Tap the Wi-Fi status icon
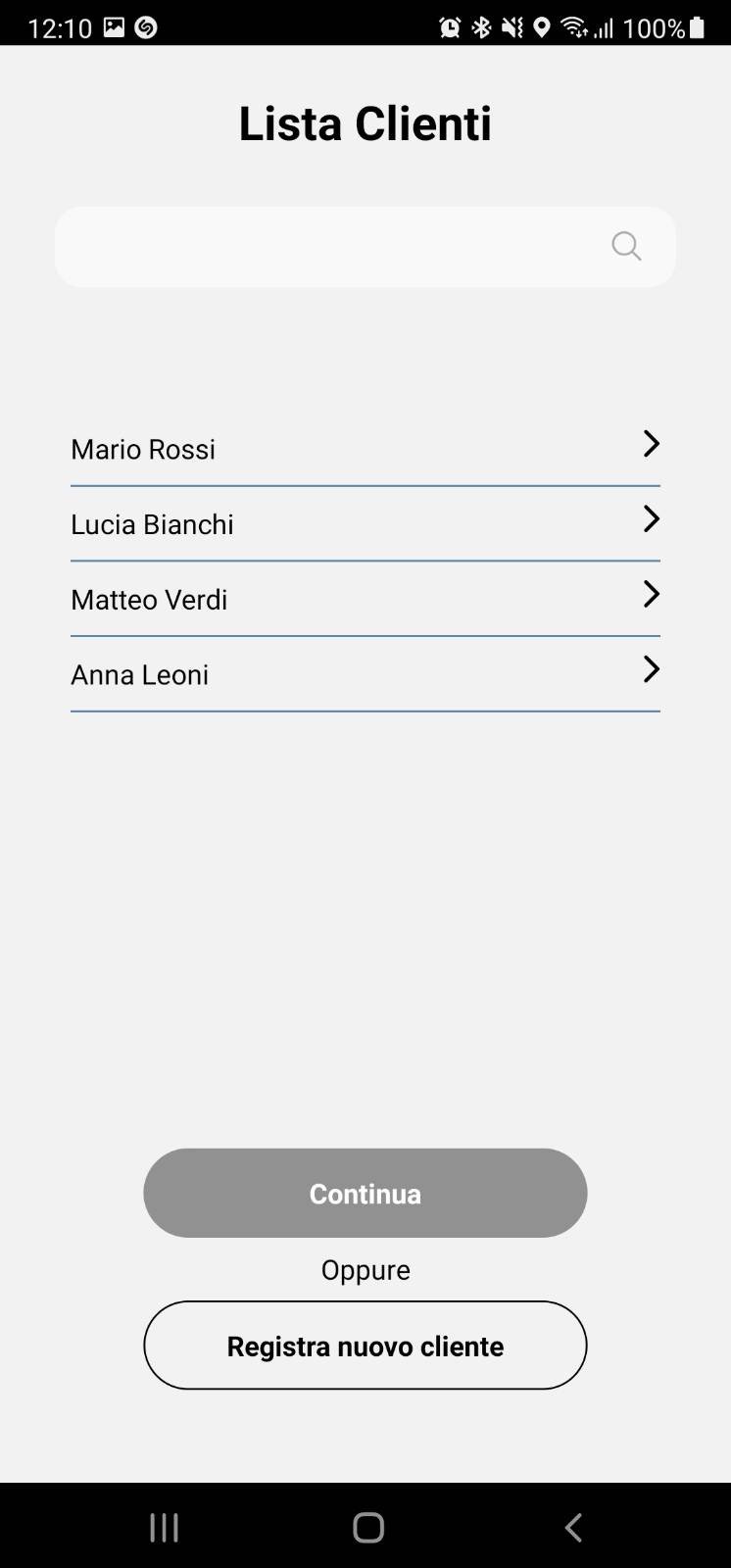This screenshot has height=1568, width=731. [x=574, y=27]
